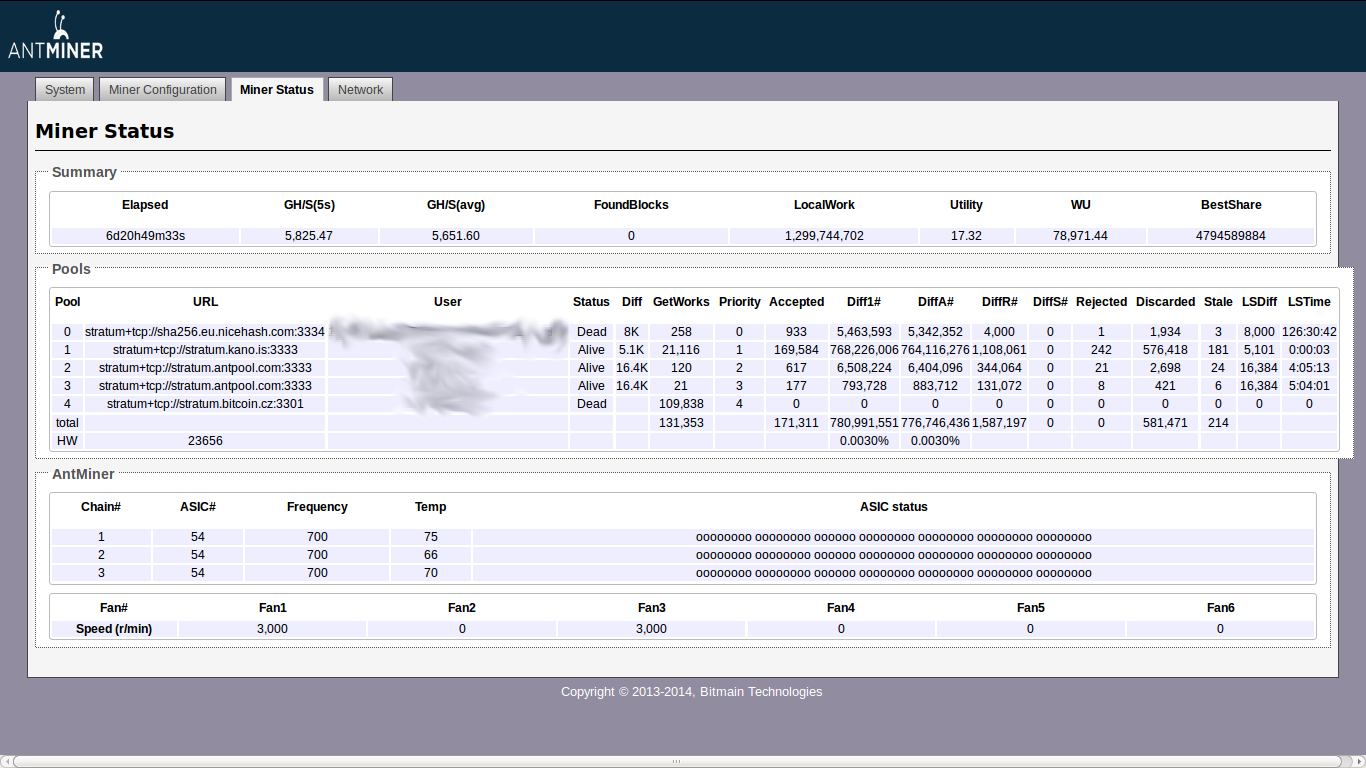Click the Utility value 17.32
1366x768 pixels.
(x=966, y=236)
